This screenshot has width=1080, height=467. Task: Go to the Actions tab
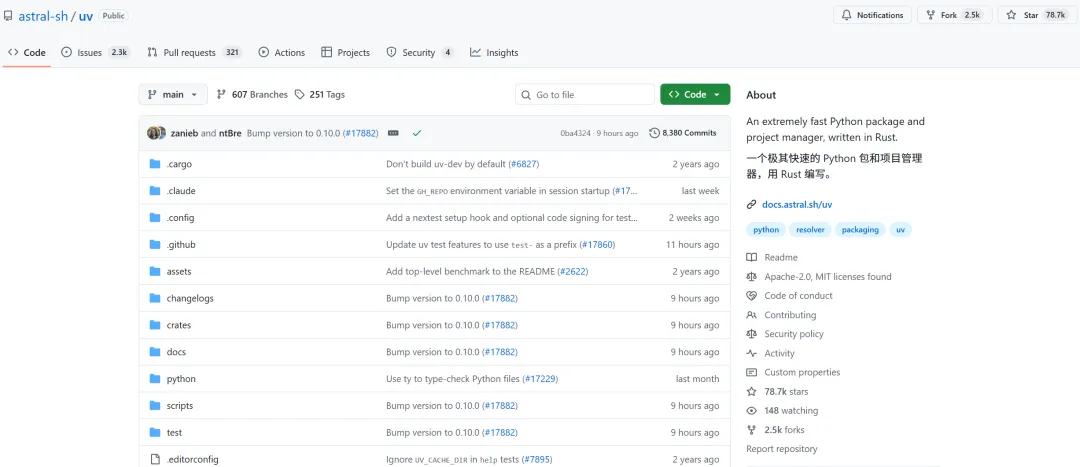coord(282,52)
